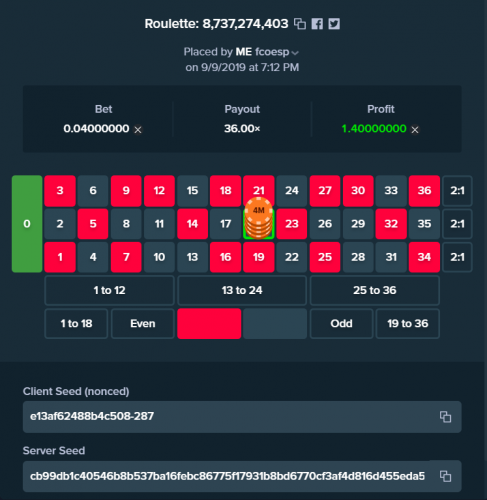Select number 29 on the board
The image size is (487, 500).
358,224
